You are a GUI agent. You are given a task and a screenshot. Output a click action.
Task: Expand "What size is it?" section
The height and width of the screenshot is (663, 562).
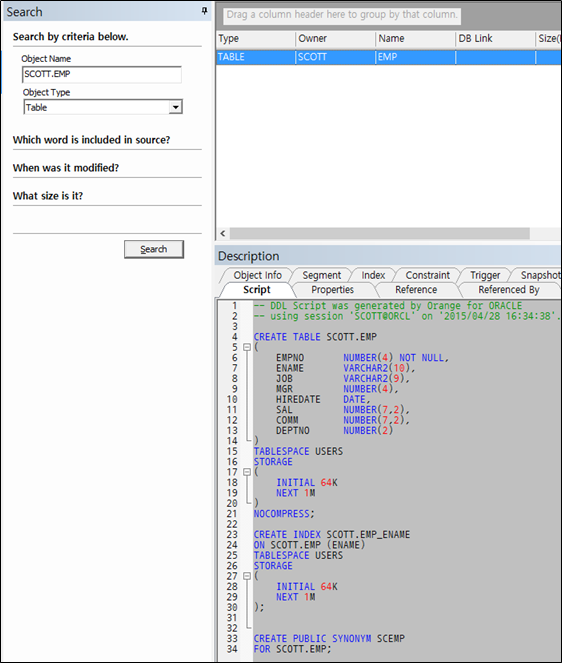coord(48,196)
